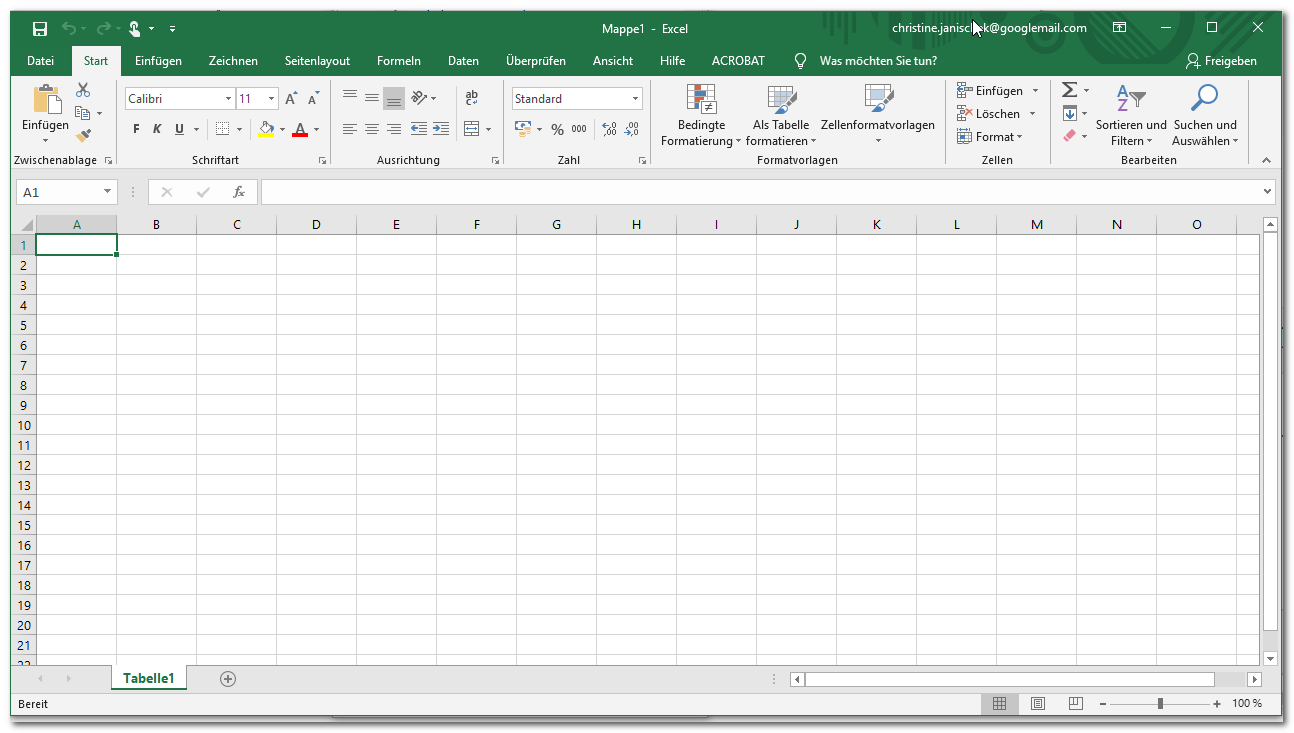Open the Name Box dropdown

coord(107,192)
